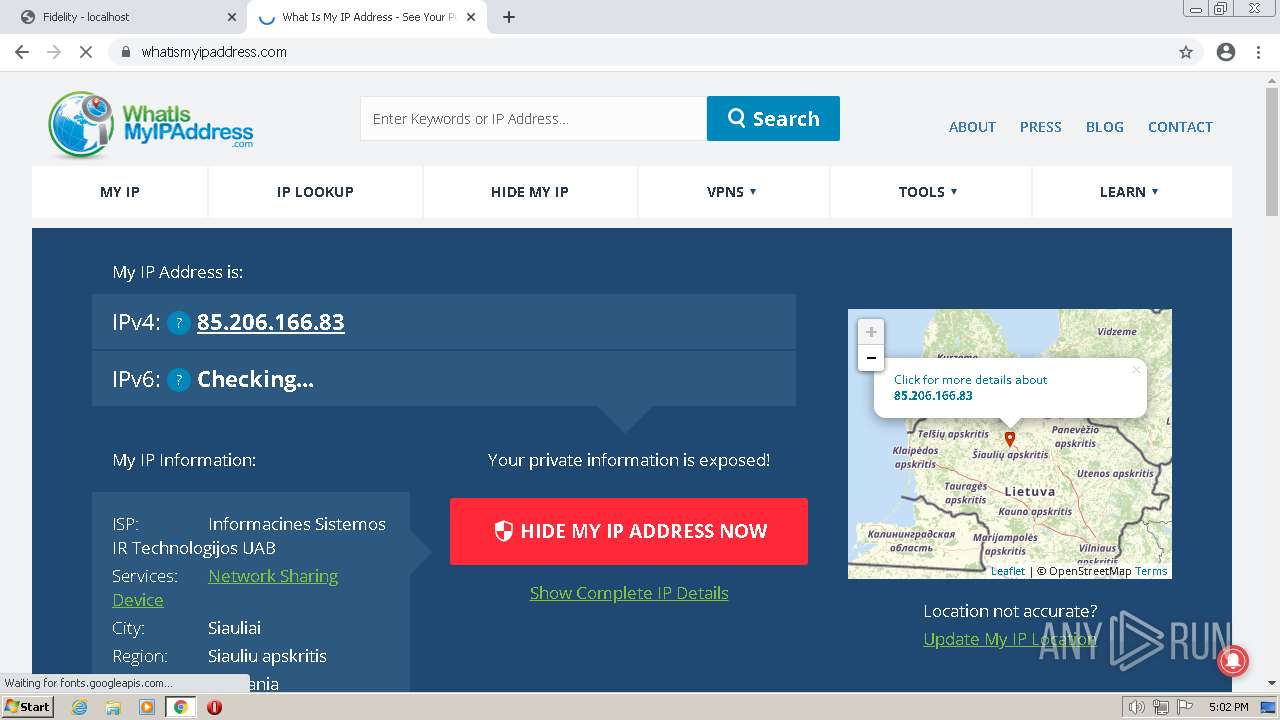Expand the LEARN dropdown menu
1280x720 pixels.
(x=1130, y=192)
